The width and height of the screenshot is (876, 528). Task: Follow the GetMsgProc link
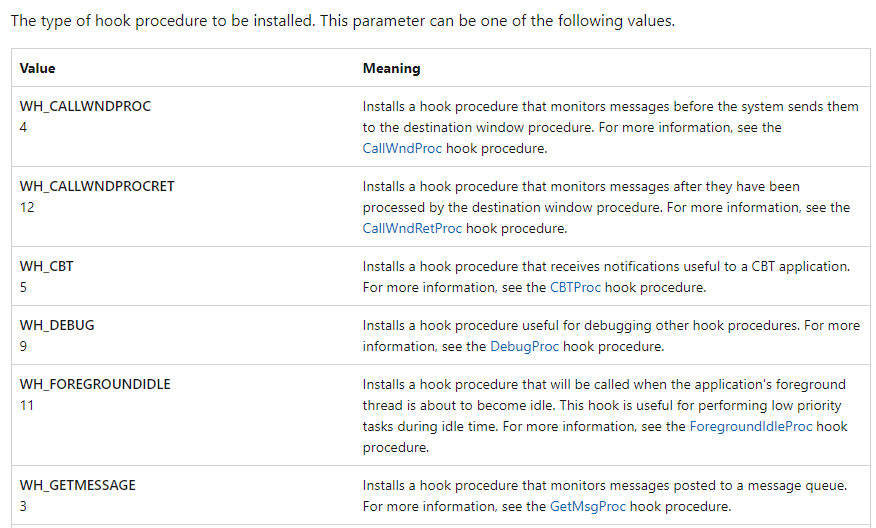point(588,506)
